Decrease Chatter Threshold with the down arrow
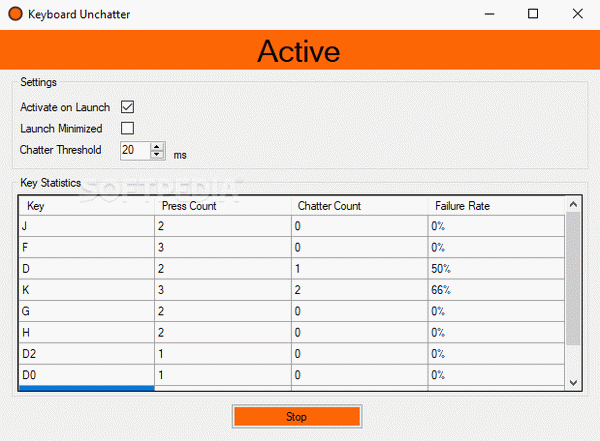 coord(157,154)
